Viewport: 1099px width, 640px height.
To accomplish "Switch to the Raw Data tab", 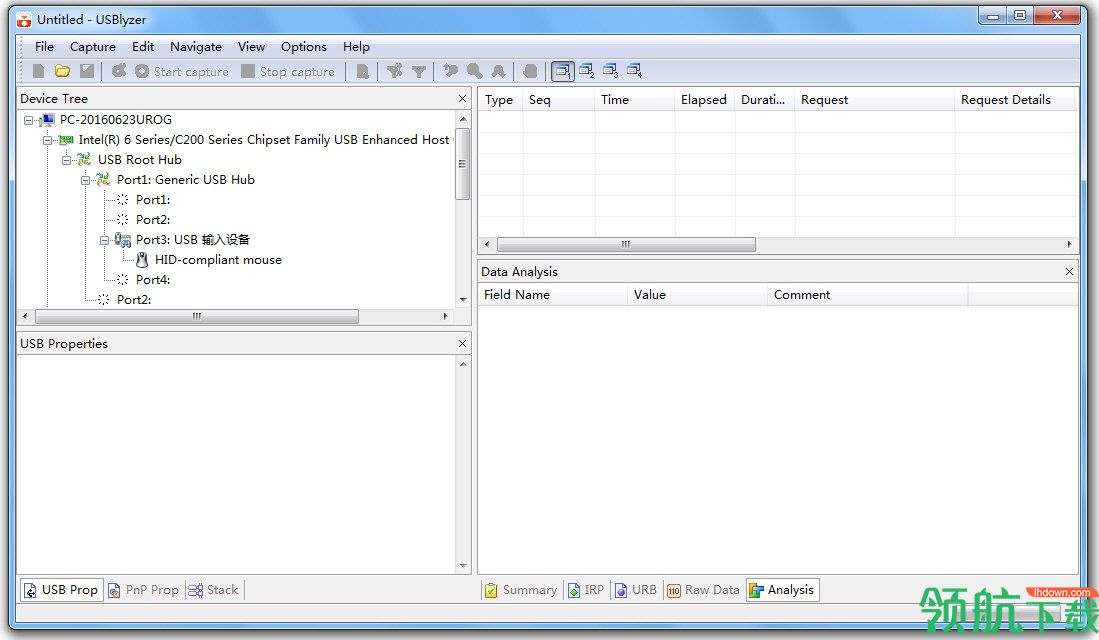I will click(704, 590).
